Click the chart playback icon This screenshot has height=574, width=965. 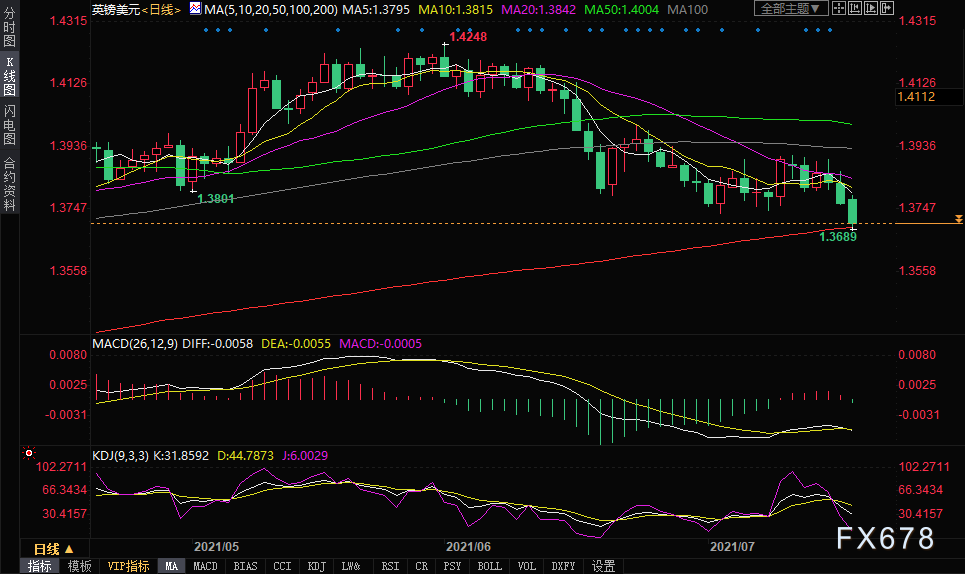pyautogui.click(x=871, y=9)
